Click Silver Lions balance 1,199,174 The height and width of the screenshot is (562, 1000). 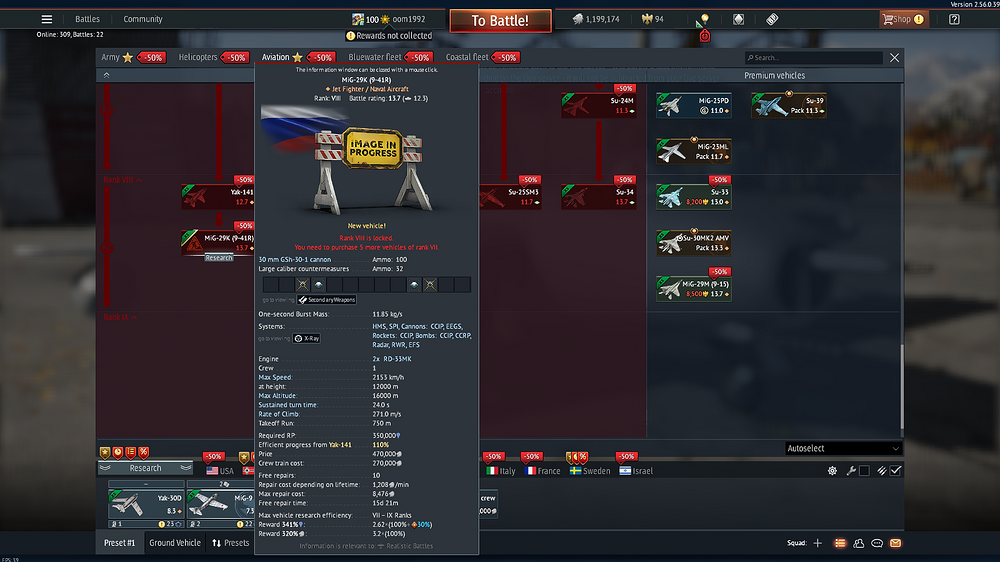pyautogui.click(x=596, y=19)
